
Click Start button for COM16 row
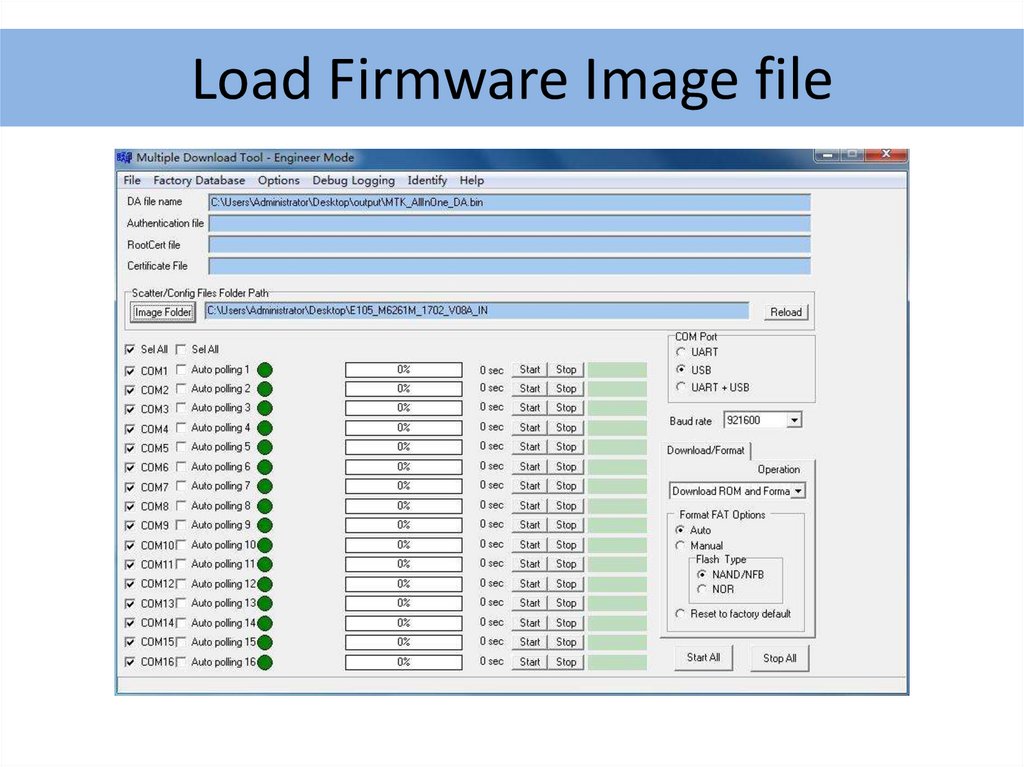[530, 662]
